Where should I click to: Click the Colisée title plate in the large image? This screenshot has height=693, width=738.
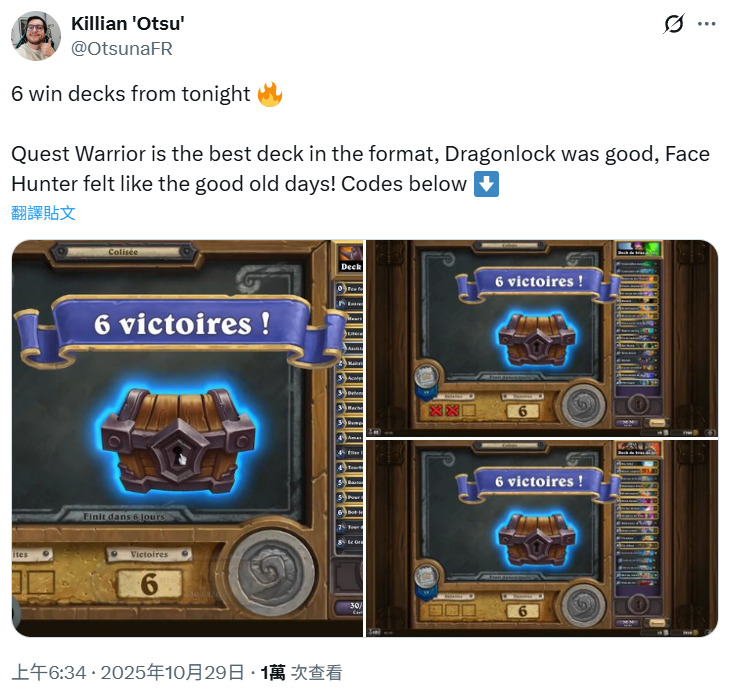123,252
